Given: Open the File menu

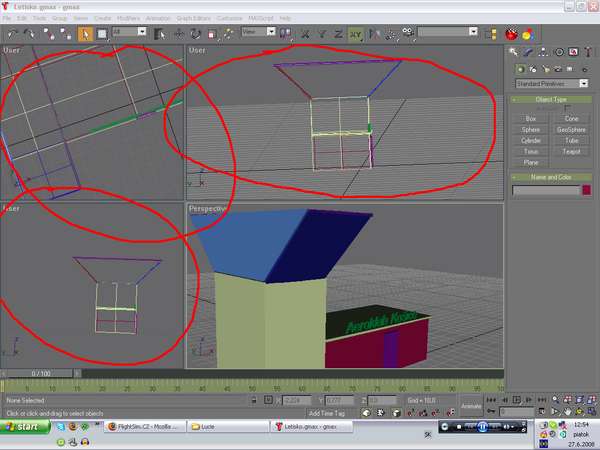Looking at the screenshot, I should coord(7,18).
